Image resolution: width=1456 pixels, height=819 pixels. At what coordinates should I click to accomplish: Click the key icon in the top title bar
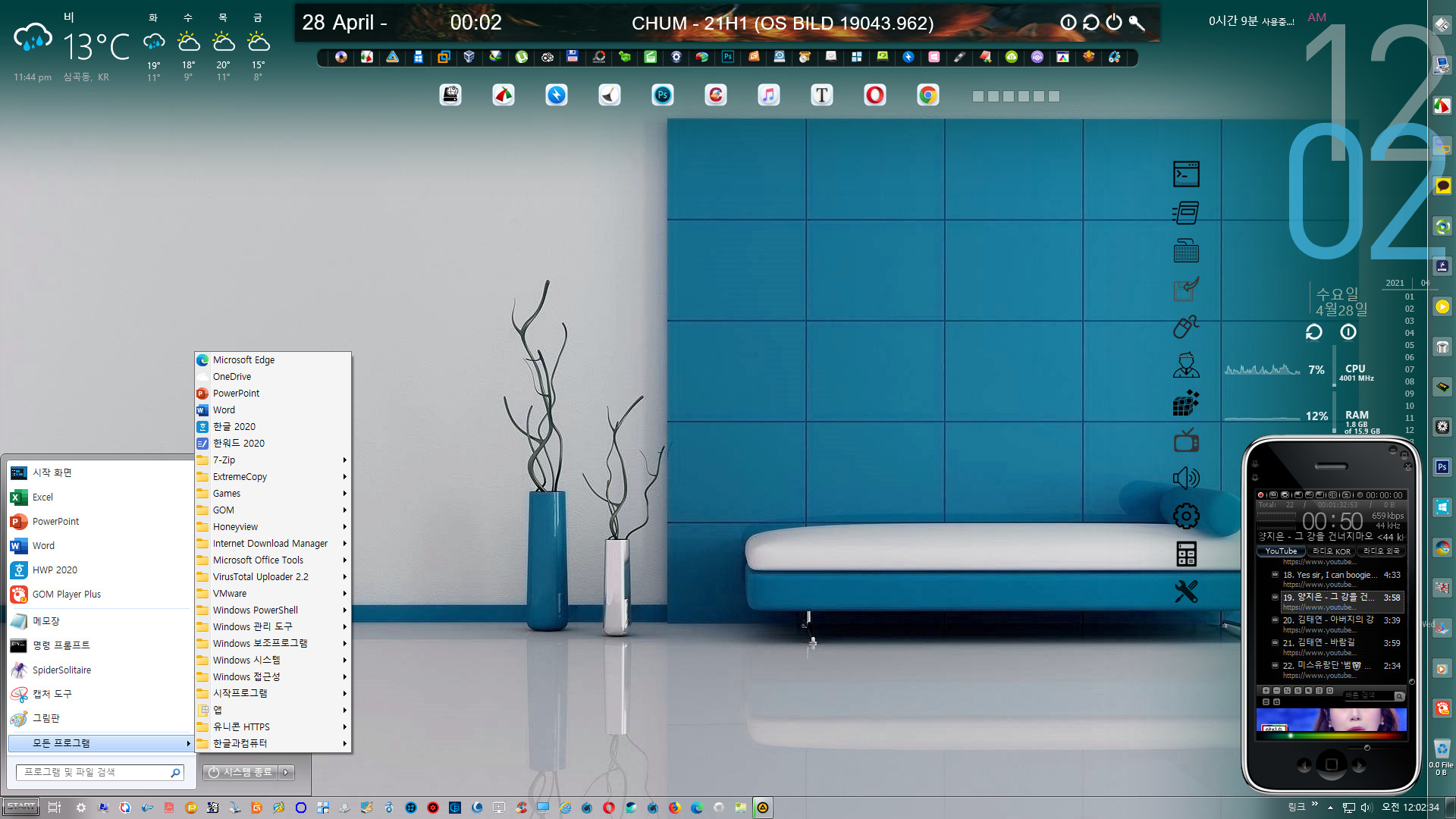coord(1137,23)
